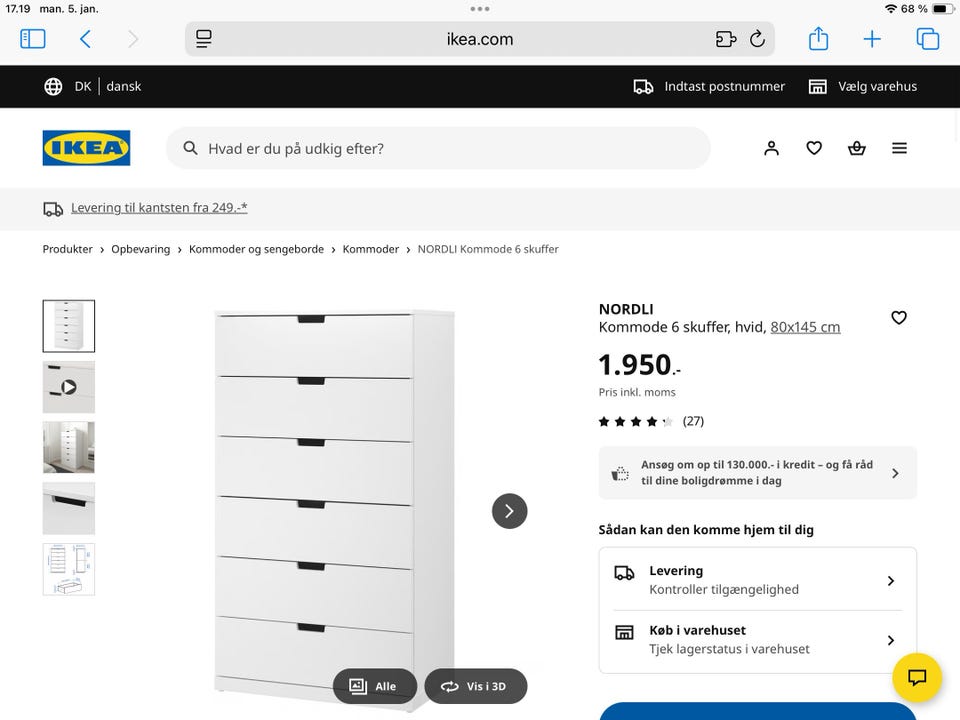This screenshot has height=720, width=960.
Task: Open the 80x145 cm size link
Action: (805, 327)
